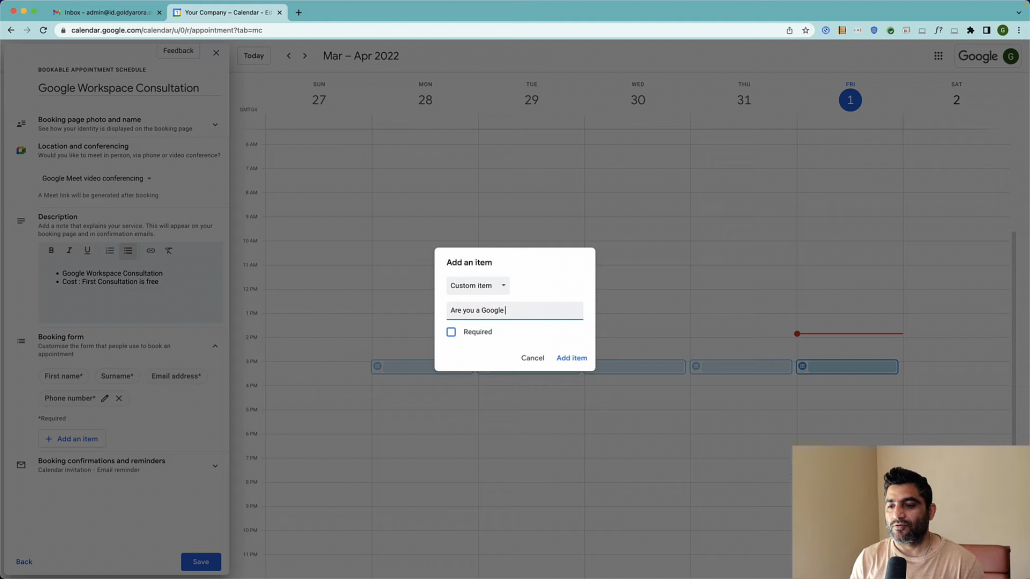Viewport: 1030px width, 579px height.
Task: Share this page icon in address bar
Action: click(790, 30)
